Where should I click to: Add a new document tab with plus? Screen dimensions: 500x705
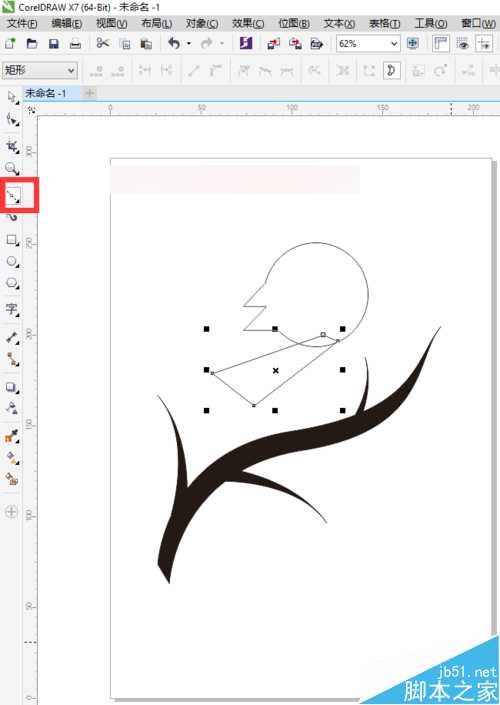point(90,93)
